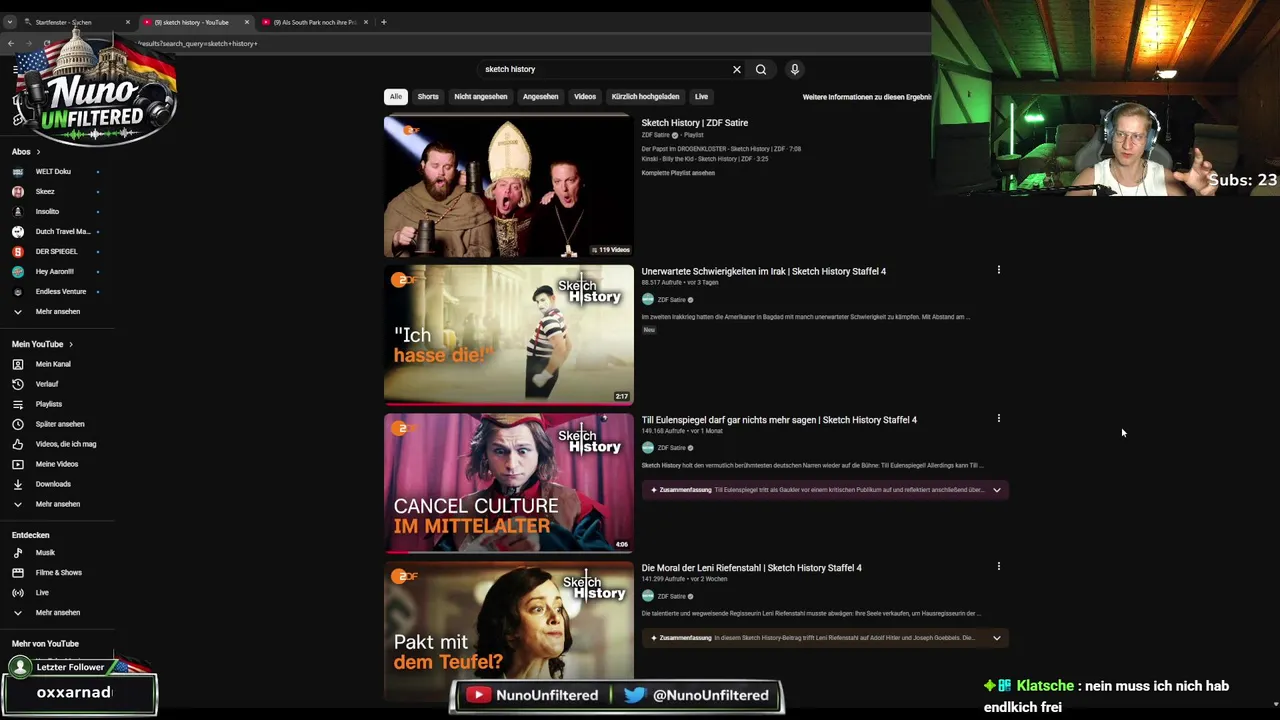The height and width of the screenshot is (720, 1280).
Task: Expand Zusammenfassung of Leni Riefenstahl video
Action: tap(996, 638)
